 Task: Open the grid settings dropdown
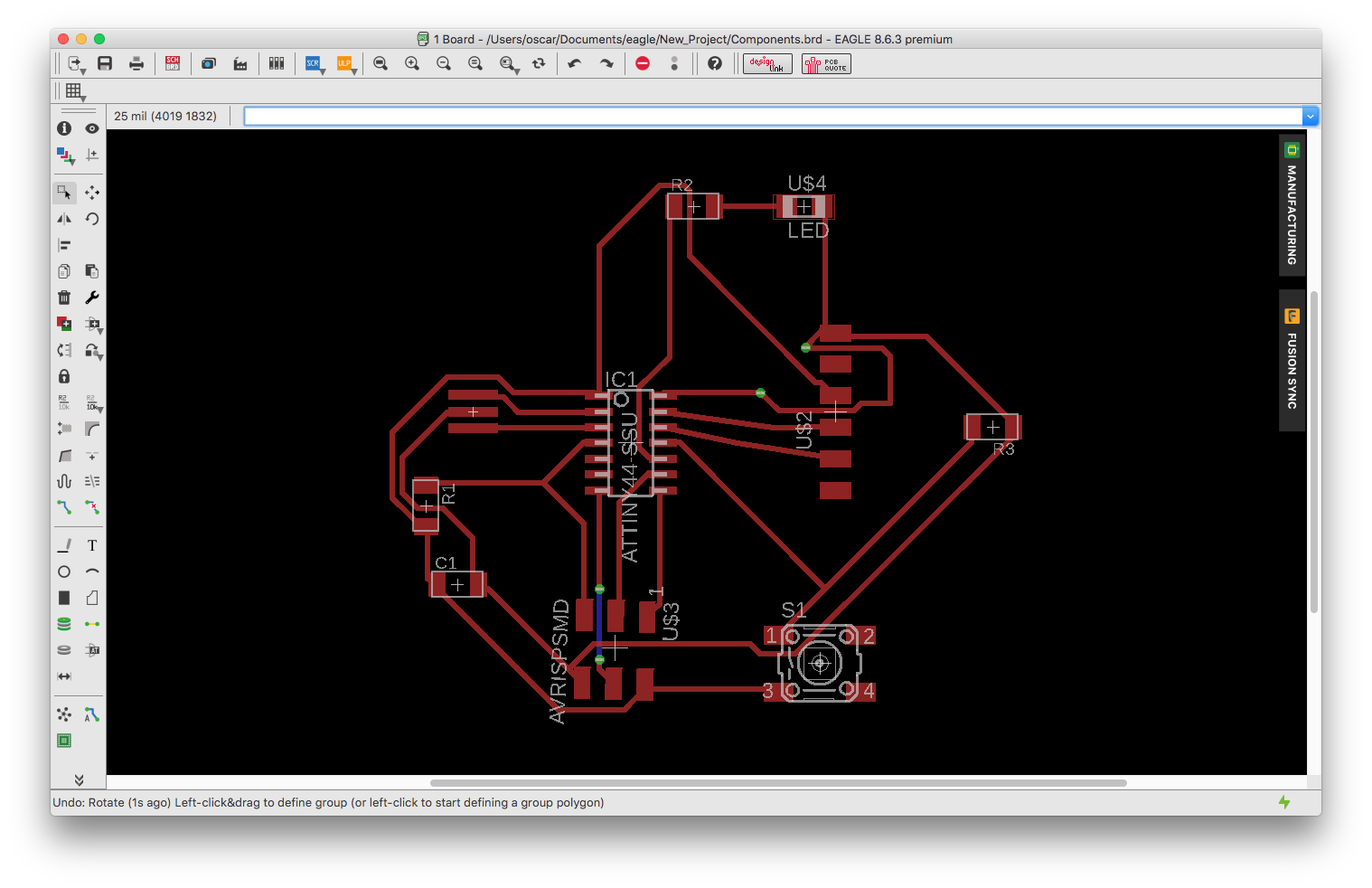click(74, 91)
